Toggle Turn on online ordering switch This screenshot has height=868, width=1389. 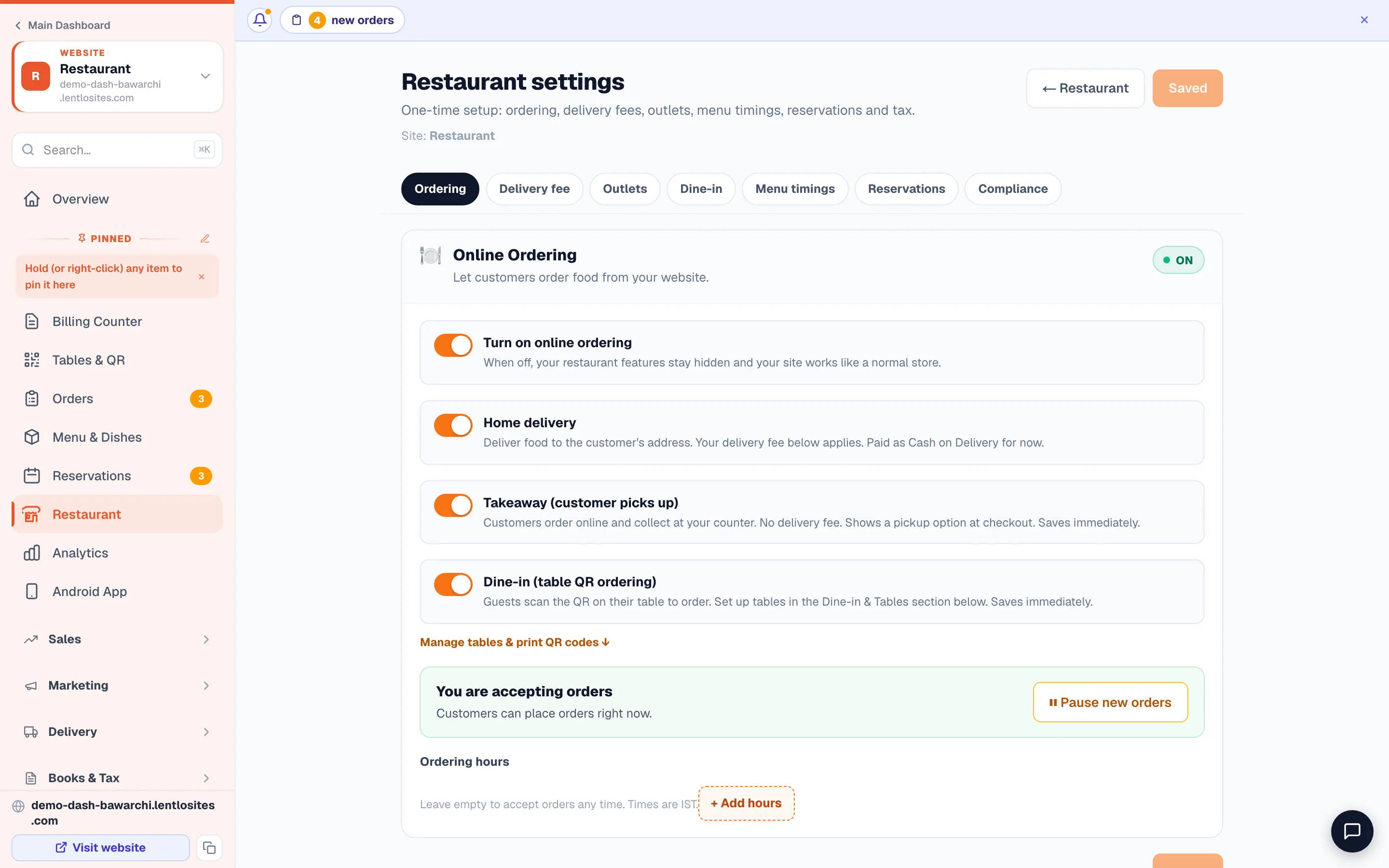[453, 345]
